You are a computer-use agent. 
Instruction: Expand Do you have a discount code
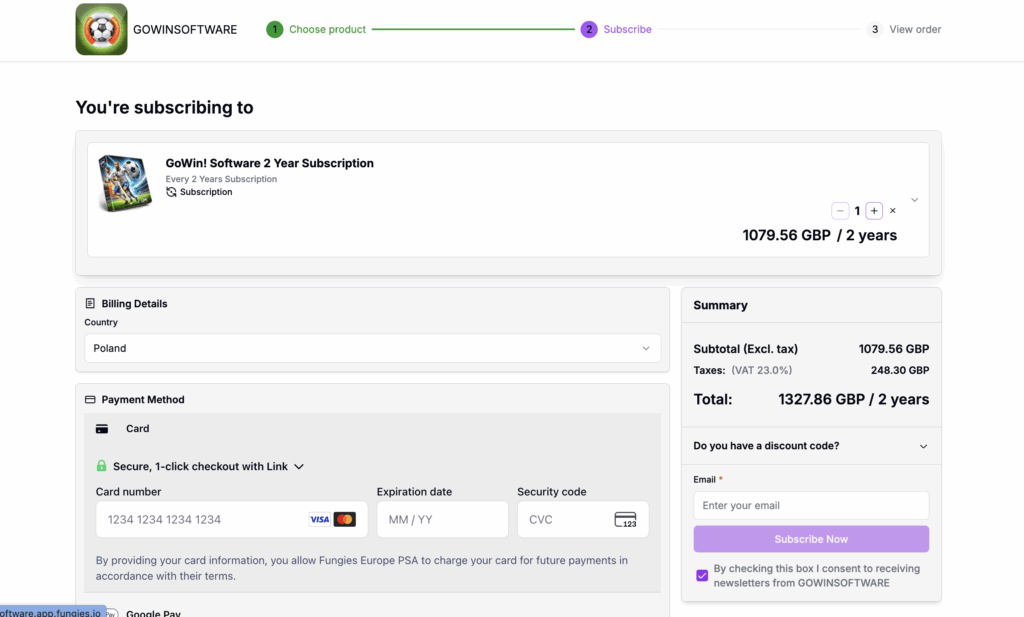(811, 446)
